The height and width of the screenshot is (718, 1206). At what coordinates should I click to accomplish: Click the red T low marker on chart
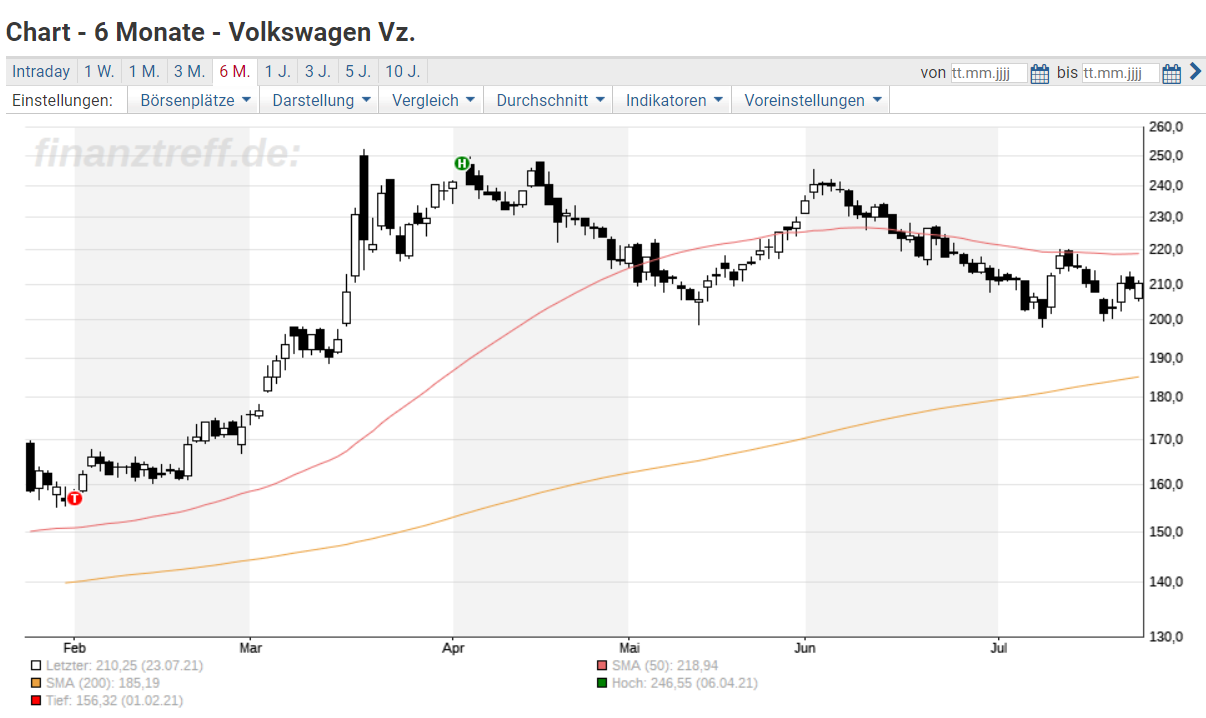click(x=74, y=498)
